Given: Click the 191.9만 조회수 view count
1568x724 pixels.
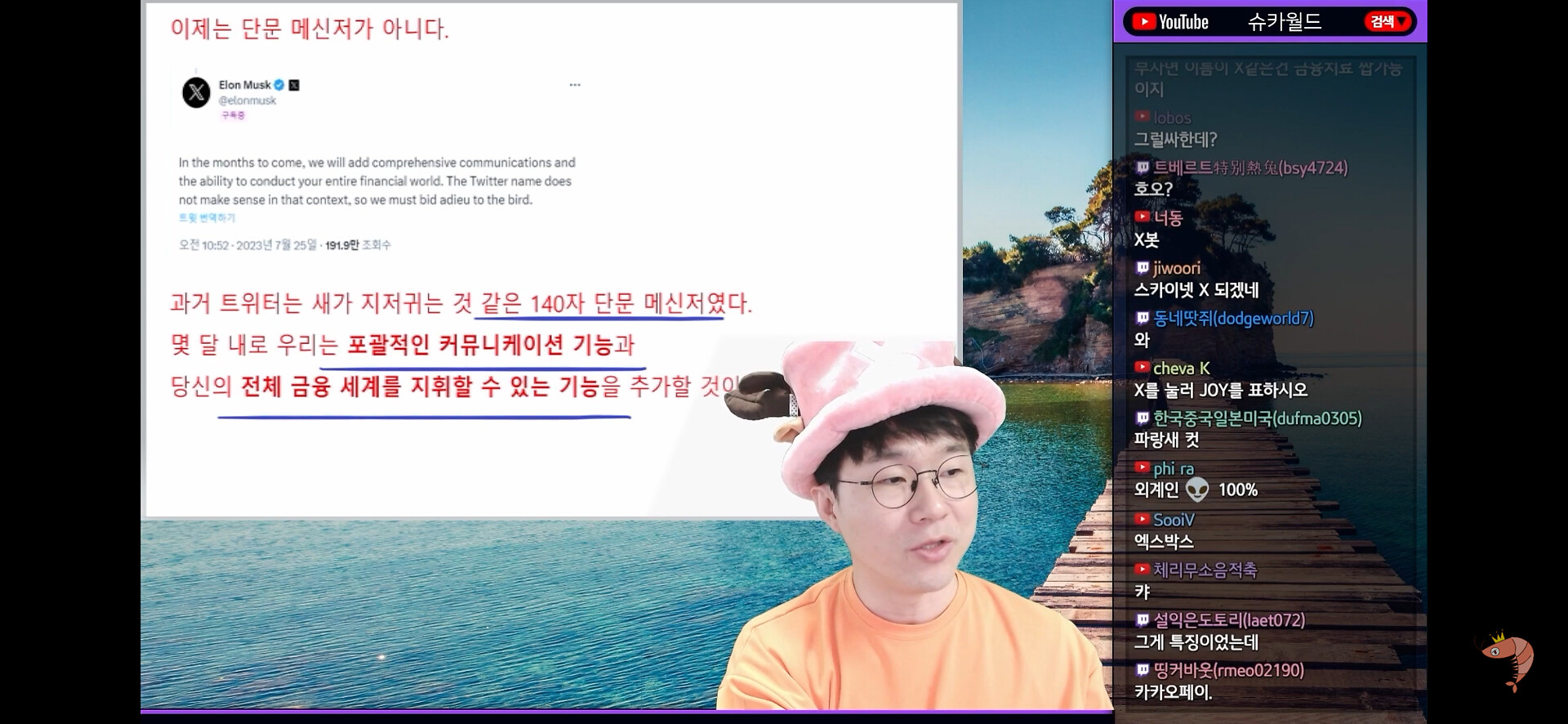Looking at the screenshot, I should (x=358, y=245).
